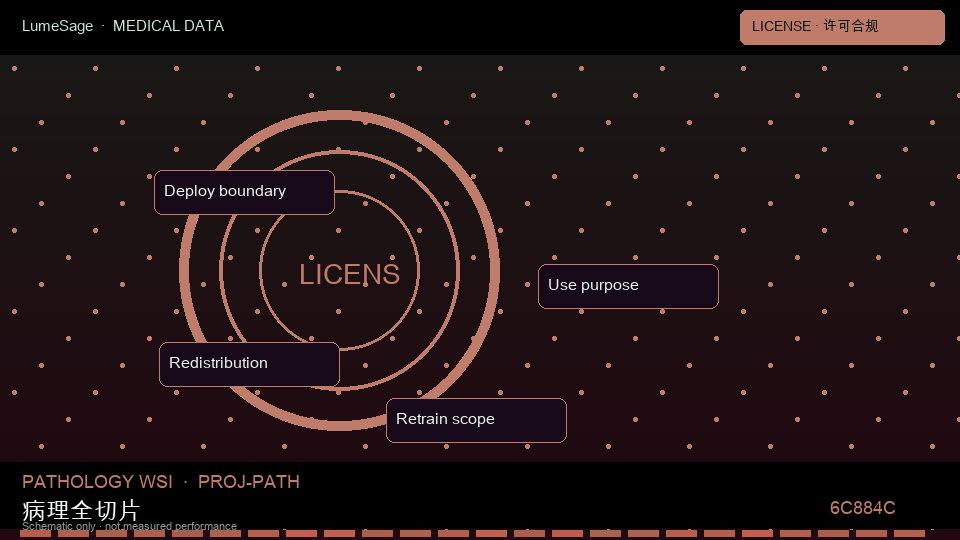Viewport: 960px width, 540px height.
Task: Click the Schematic only disclaimer text
Action: click(x=129, y=526)
